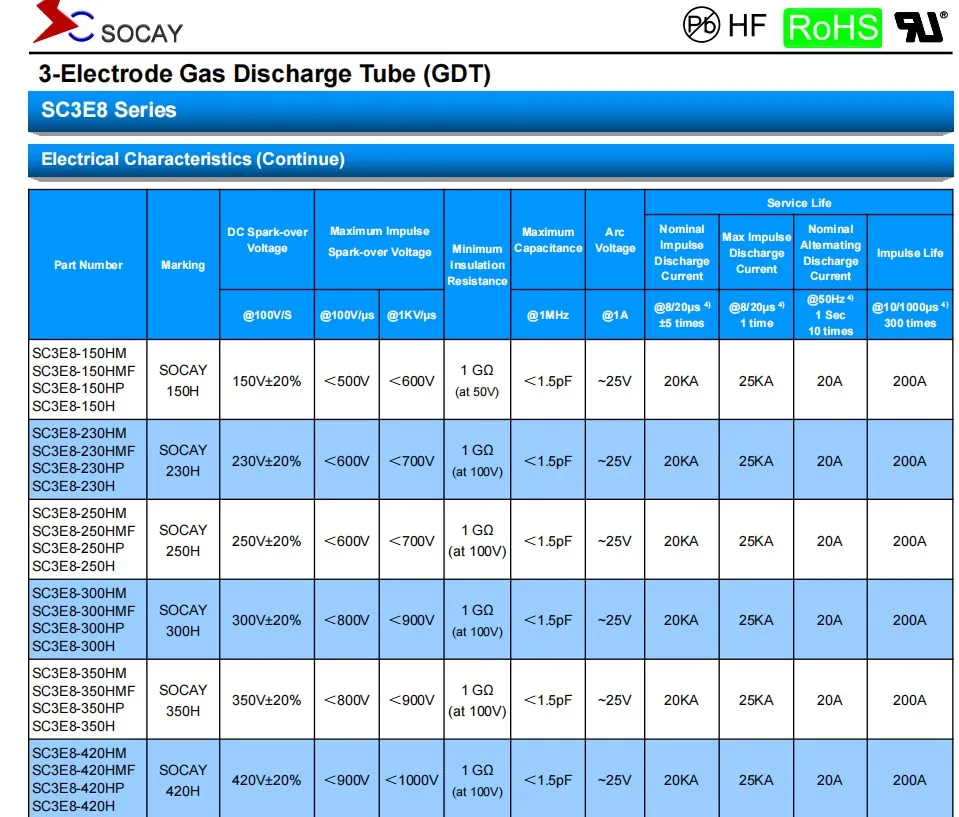
Task: Click the SOCAY 300H marking cell
Action: click(183, 620)
